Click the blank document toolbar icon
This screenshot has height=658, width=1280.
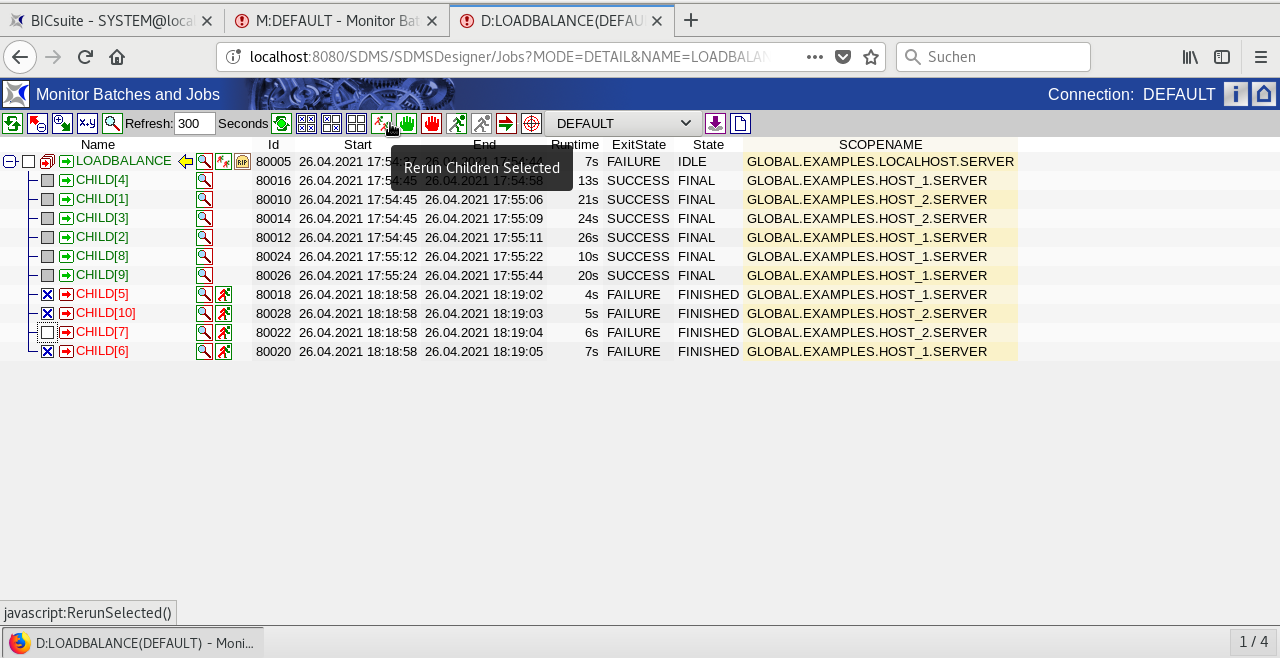coord(740,123)
